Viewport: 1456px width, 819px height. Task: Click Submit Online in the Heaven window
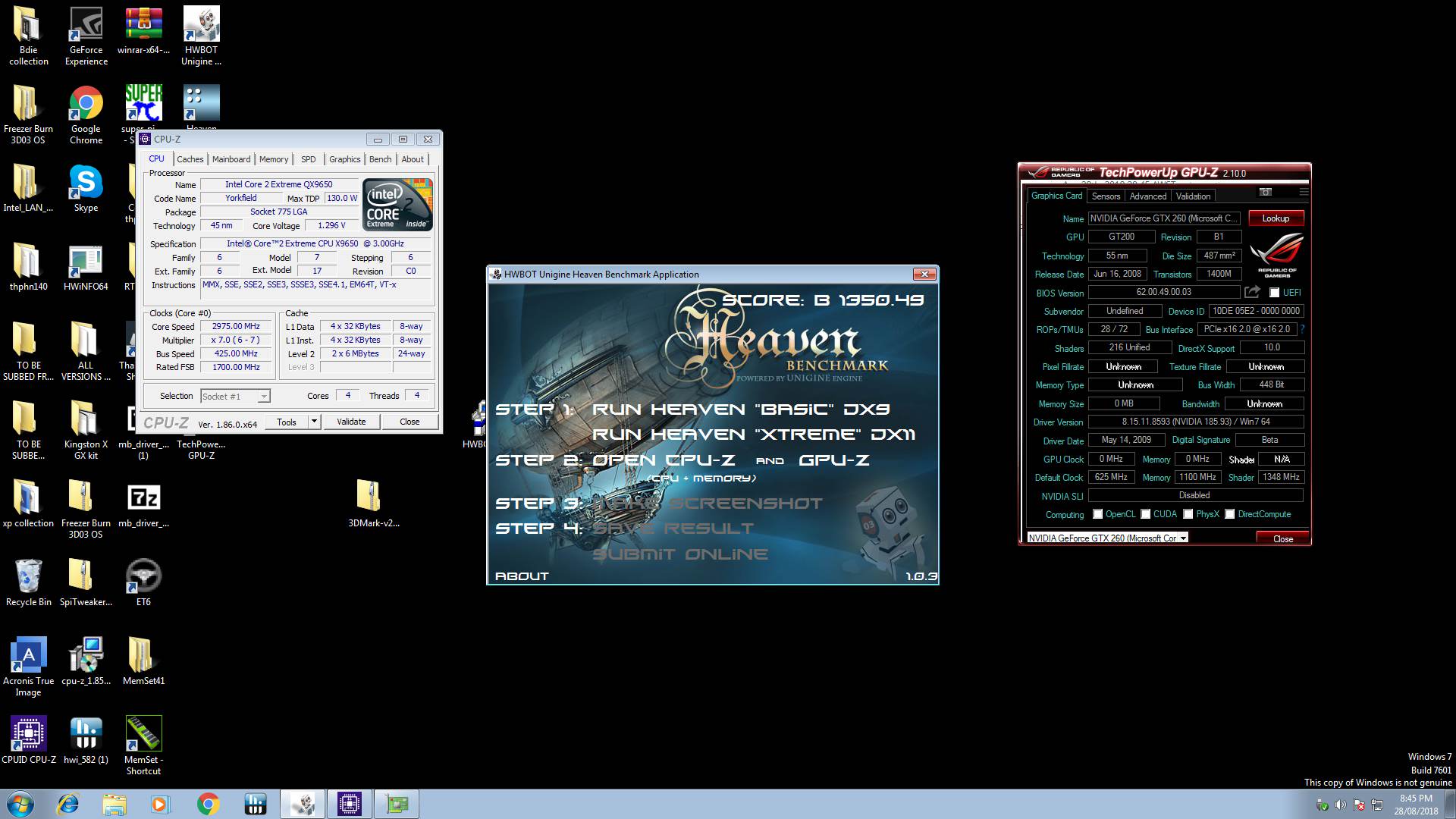(679, 554)
